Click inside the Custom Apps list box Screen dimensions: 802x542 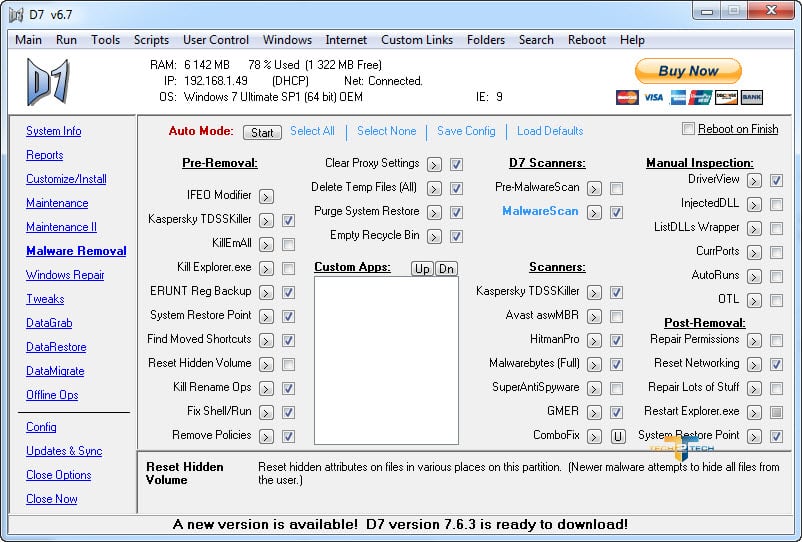click(x=386, y=360)
